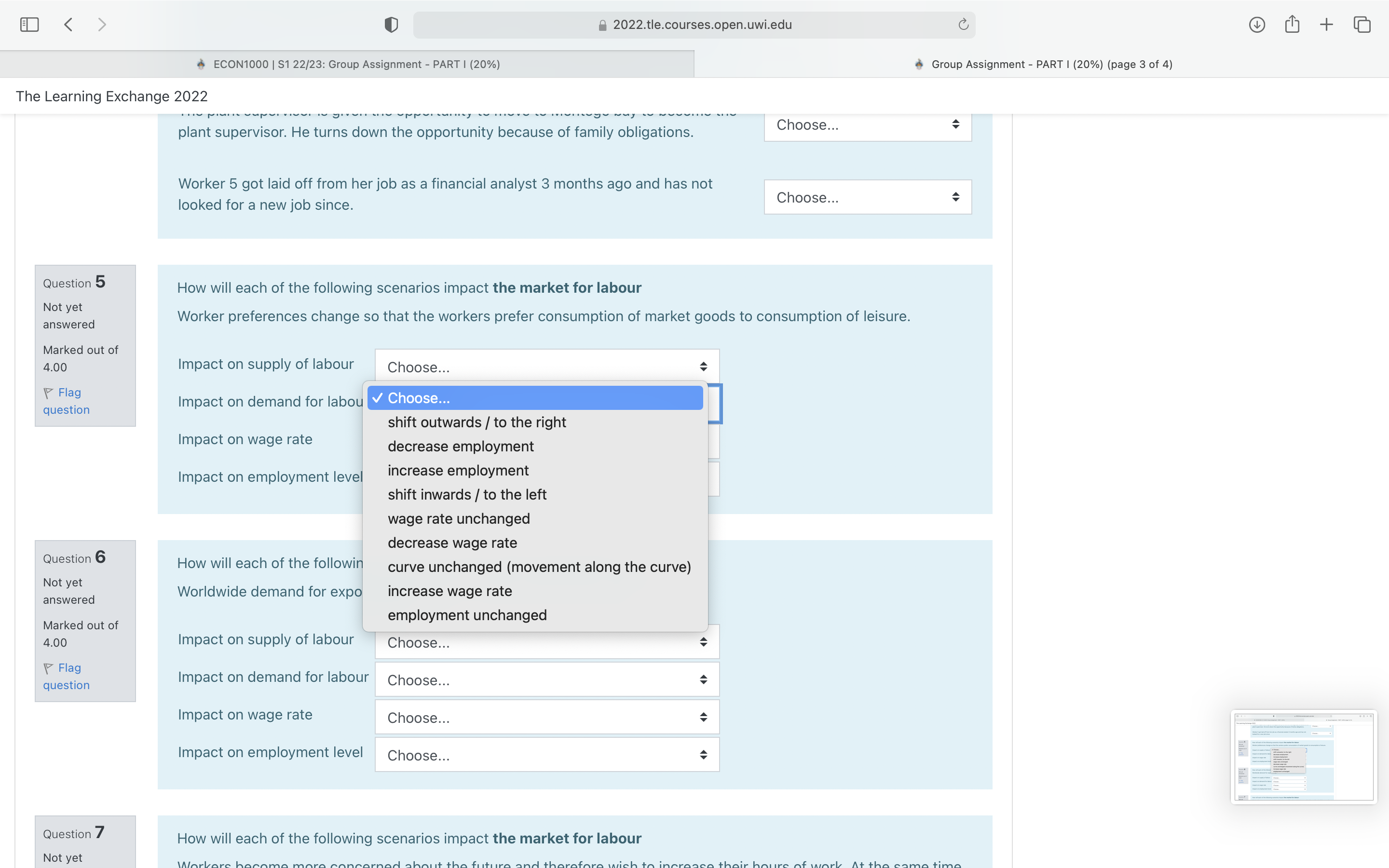Choose 'increase wage rate' from the list
The width and height of the screenshot is (1389, 868).
(449, 591)
